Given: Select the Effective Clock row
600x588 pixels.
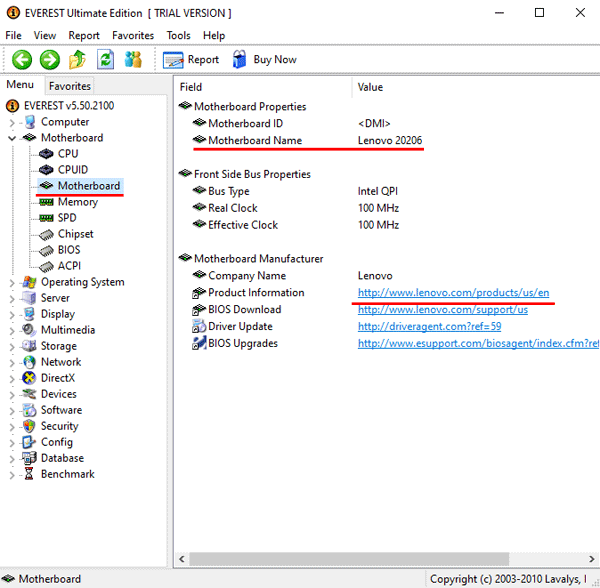Looking at the screenshot, I should pos(296,225).
